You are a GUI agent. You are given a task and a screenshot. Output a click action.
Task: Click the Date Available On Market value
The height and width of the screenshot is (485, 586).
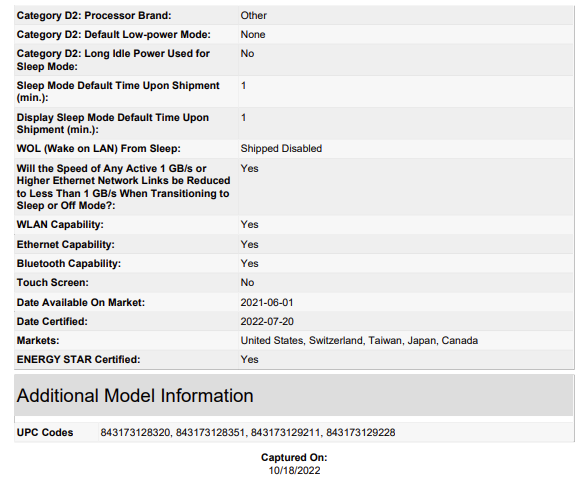pyautogui.click(x=267, y=302)
